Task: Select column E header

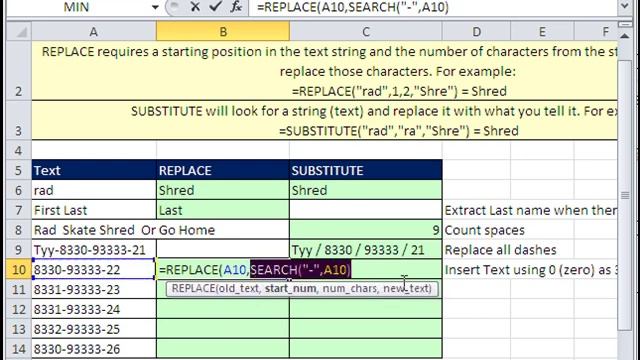Action: [542, 32]
